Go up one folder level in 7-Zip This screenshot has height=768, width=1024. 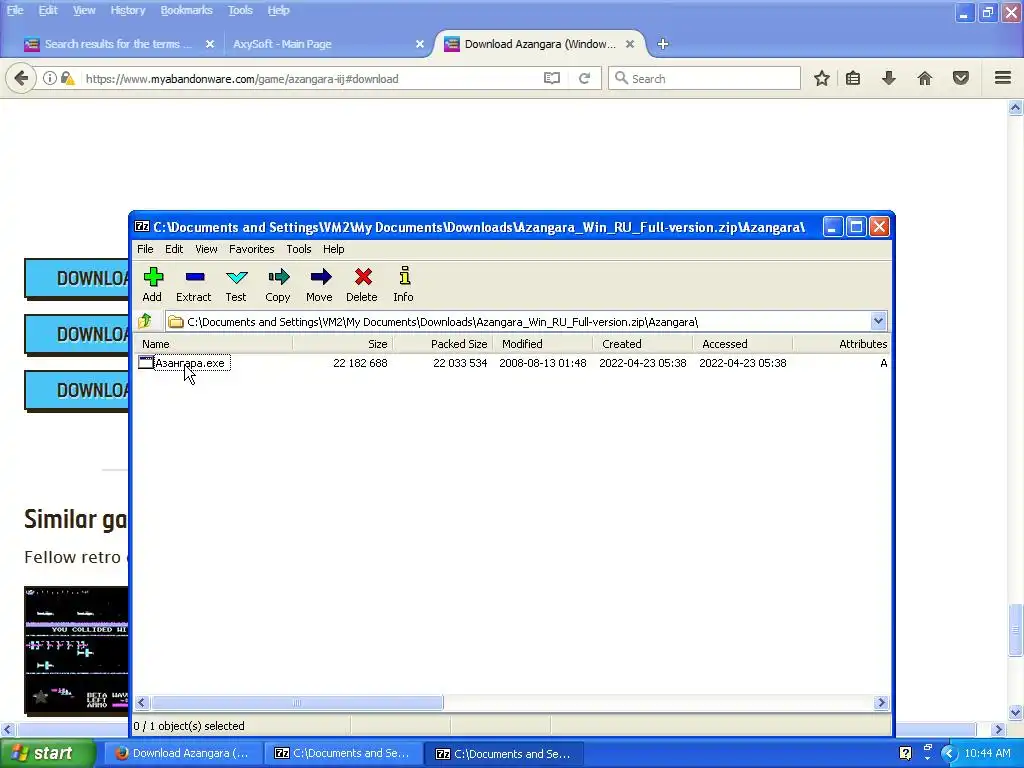145,321
